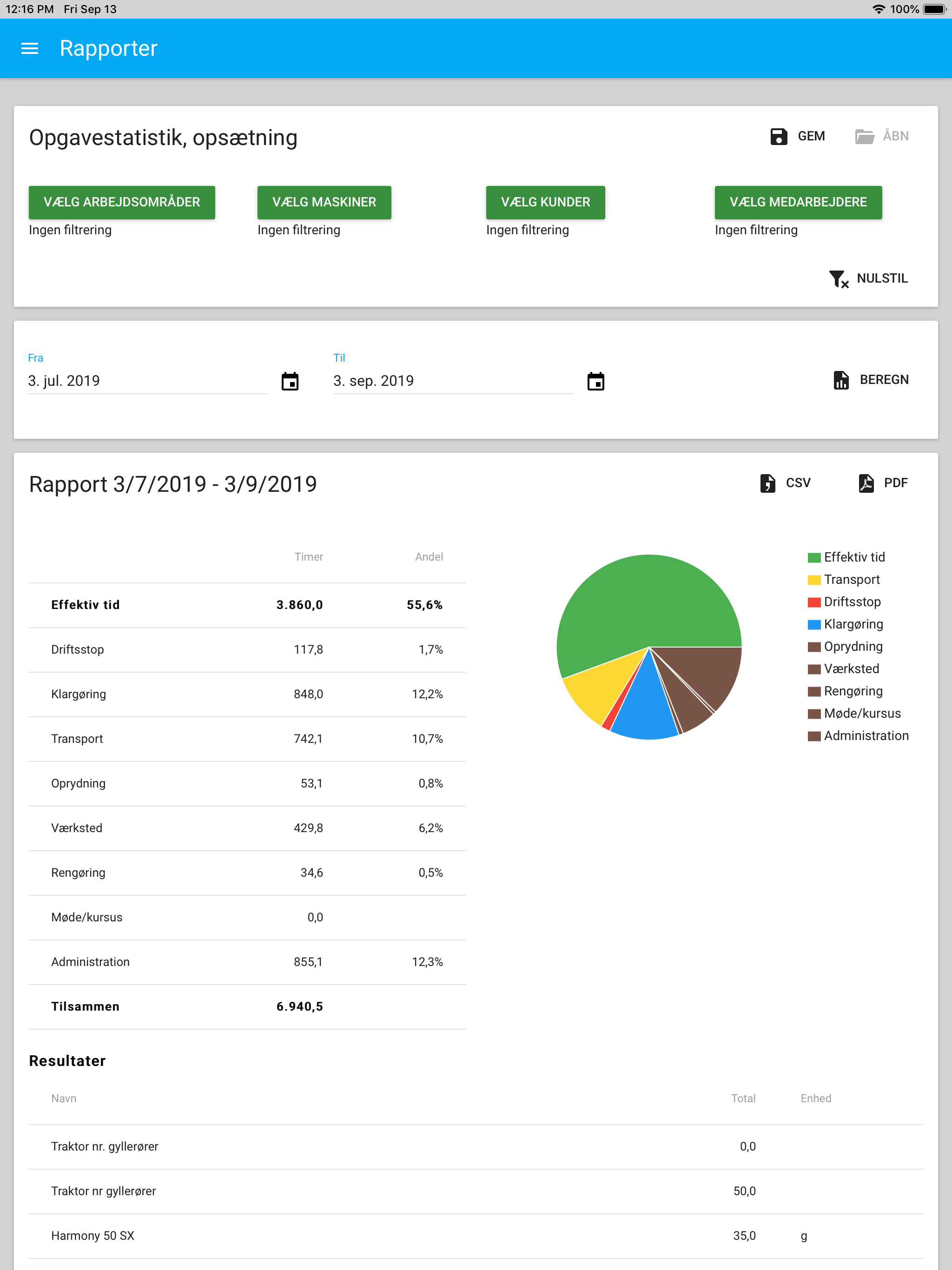This screenshot has width=952, height=1270.
Task: Open the hamburger navigation menu
Action: tap(29, 49)
